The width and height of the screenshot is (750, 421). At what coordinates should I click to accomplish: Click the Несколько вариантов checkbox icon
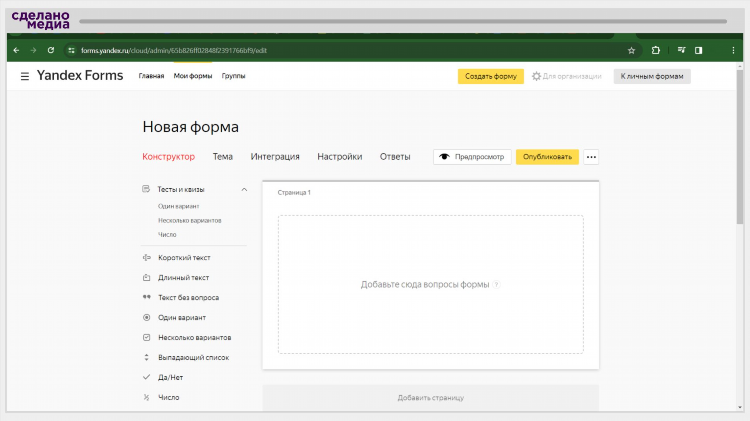(x=146, y=337)
